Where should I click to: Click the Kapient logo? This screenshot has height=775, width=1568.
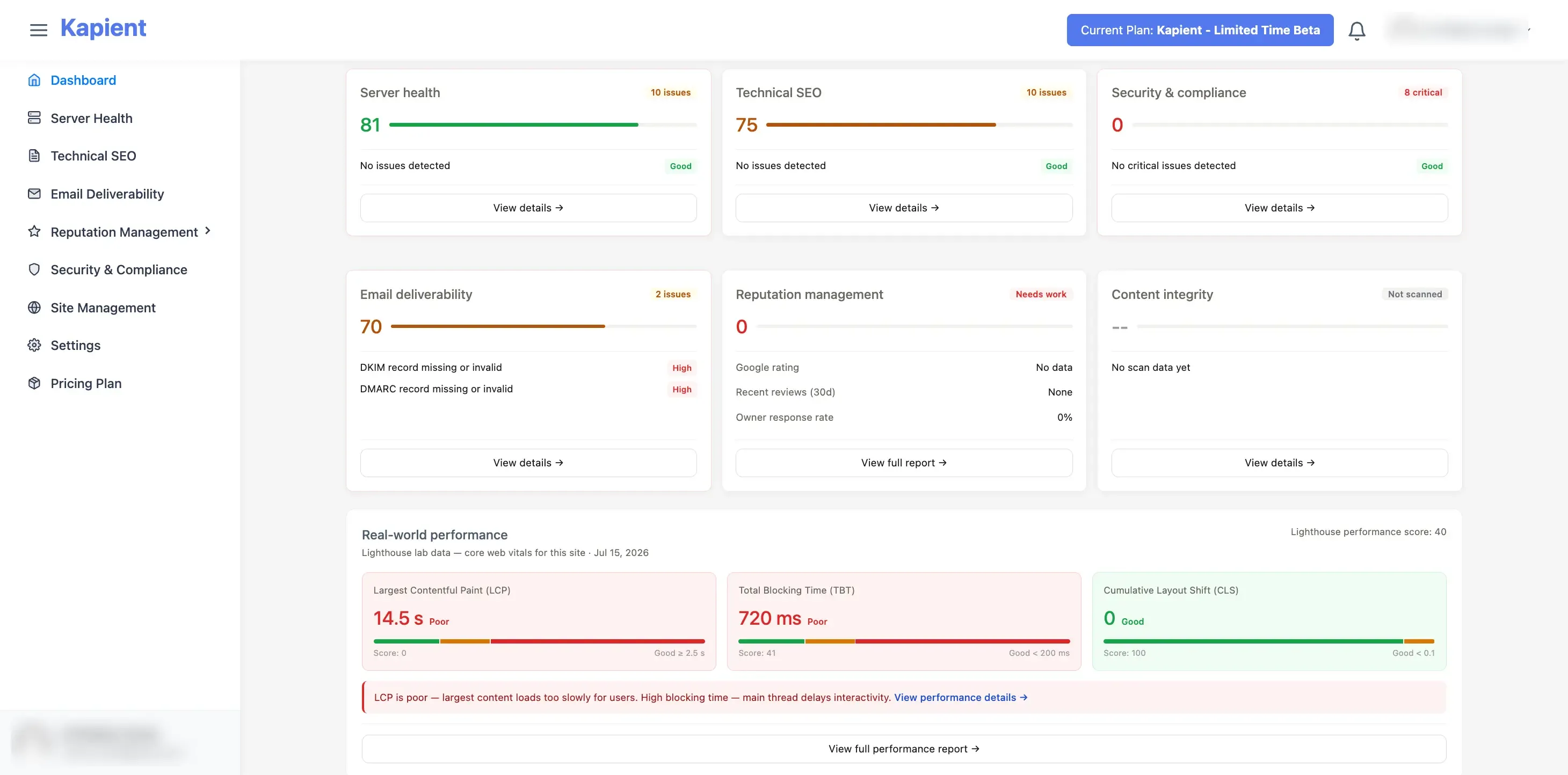104,28
